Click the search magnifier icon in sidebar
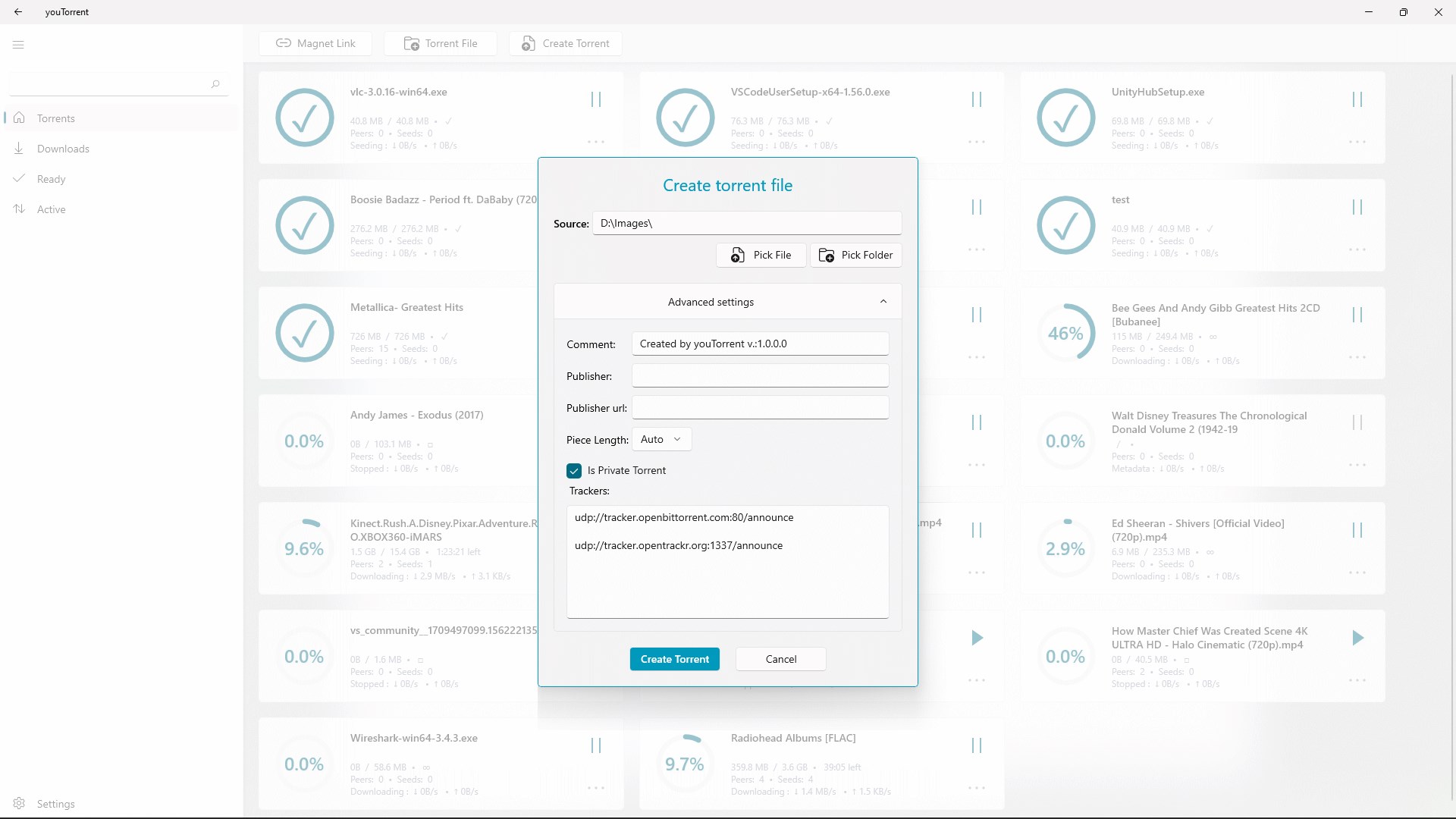 click(x=215, y=84)
